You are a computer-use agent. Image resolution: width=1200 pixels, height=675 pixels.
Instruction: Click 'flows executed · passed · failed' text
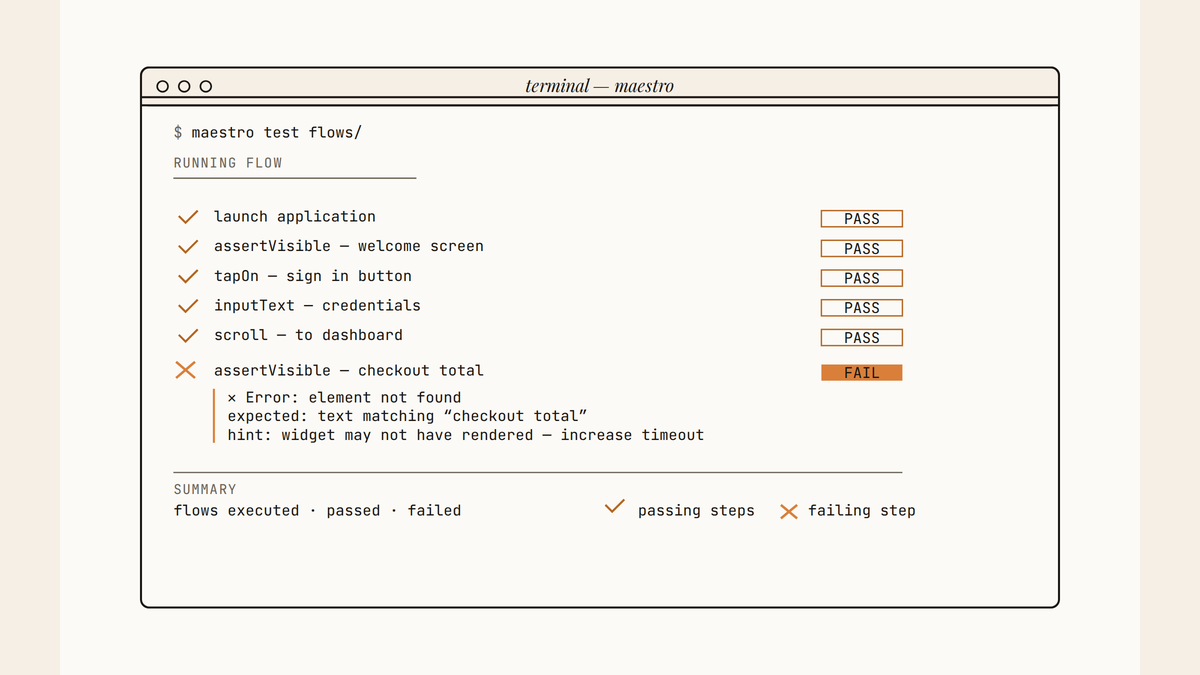click(318, 511)
